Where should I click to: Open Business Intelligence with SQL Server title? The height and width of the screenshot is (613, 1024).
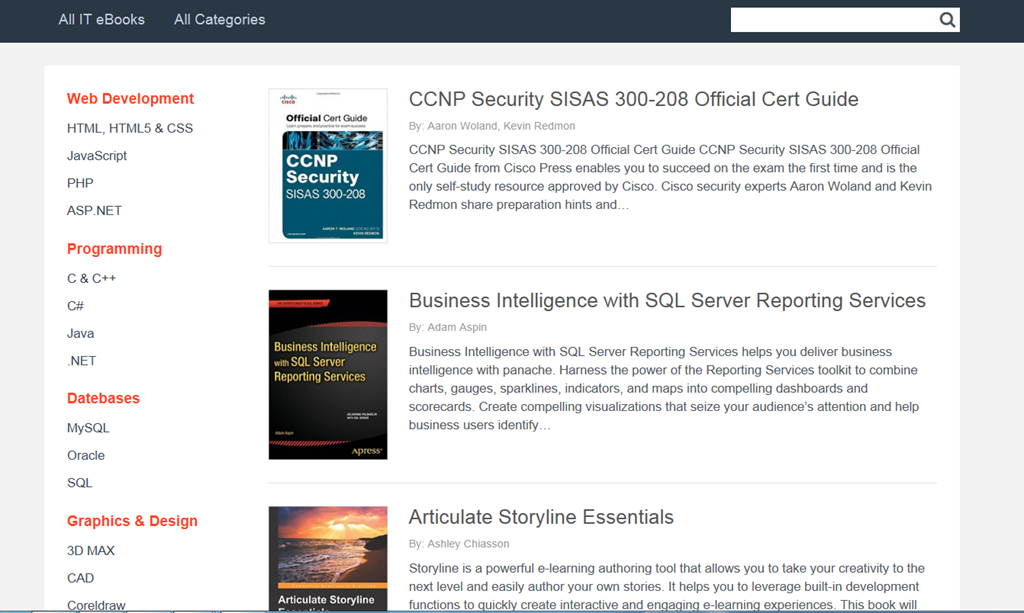click(667, 300)
